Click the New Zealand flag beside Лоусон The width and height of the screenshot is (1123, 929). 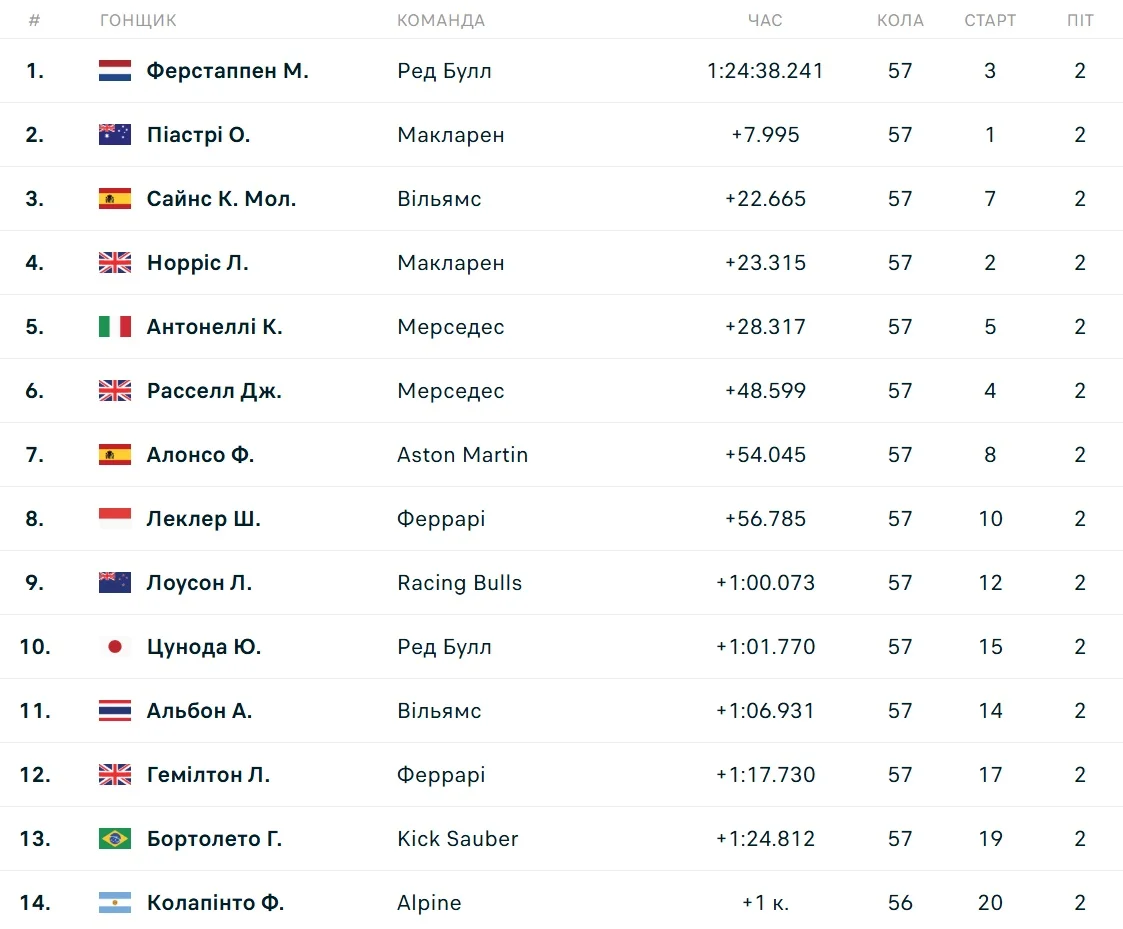click(x=115, y=583)
